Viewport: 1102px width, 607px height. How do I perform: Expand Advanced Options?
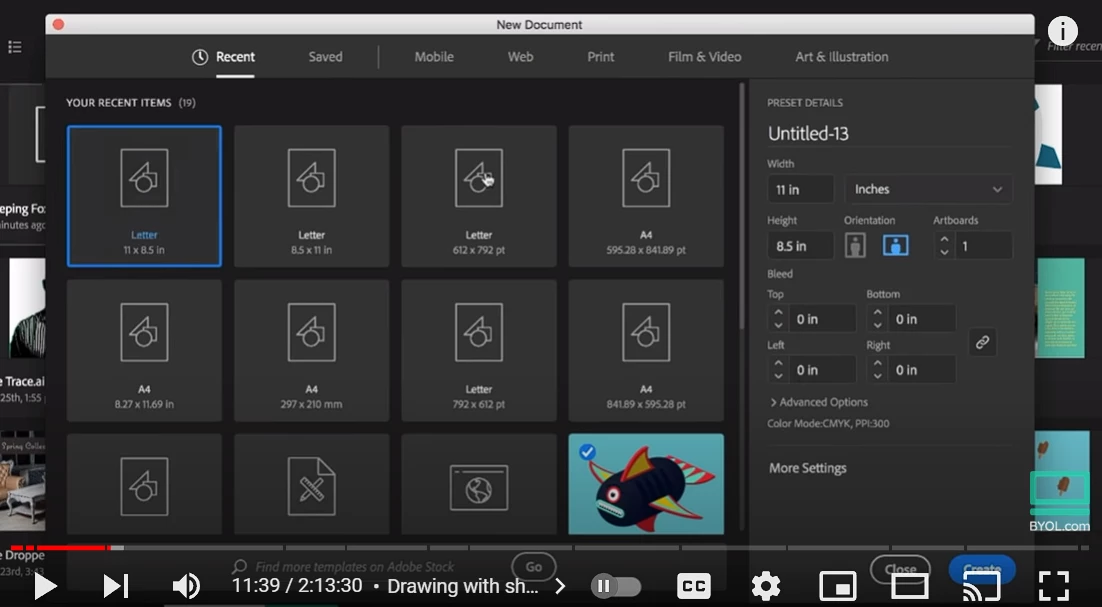pyautogui.click(x=819, y=403)
